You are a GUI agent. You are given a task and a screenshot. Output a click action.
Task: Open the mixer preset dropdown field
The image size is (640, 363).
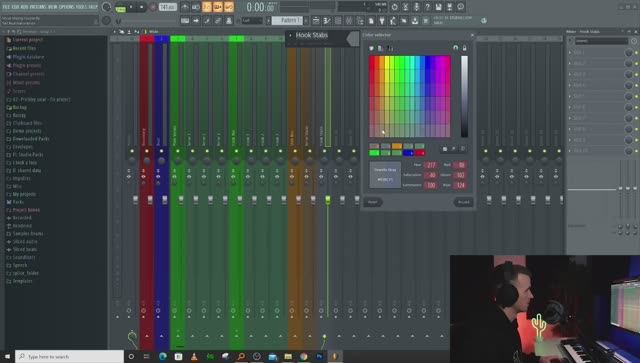pyautogui.click(x=601, y=41)
